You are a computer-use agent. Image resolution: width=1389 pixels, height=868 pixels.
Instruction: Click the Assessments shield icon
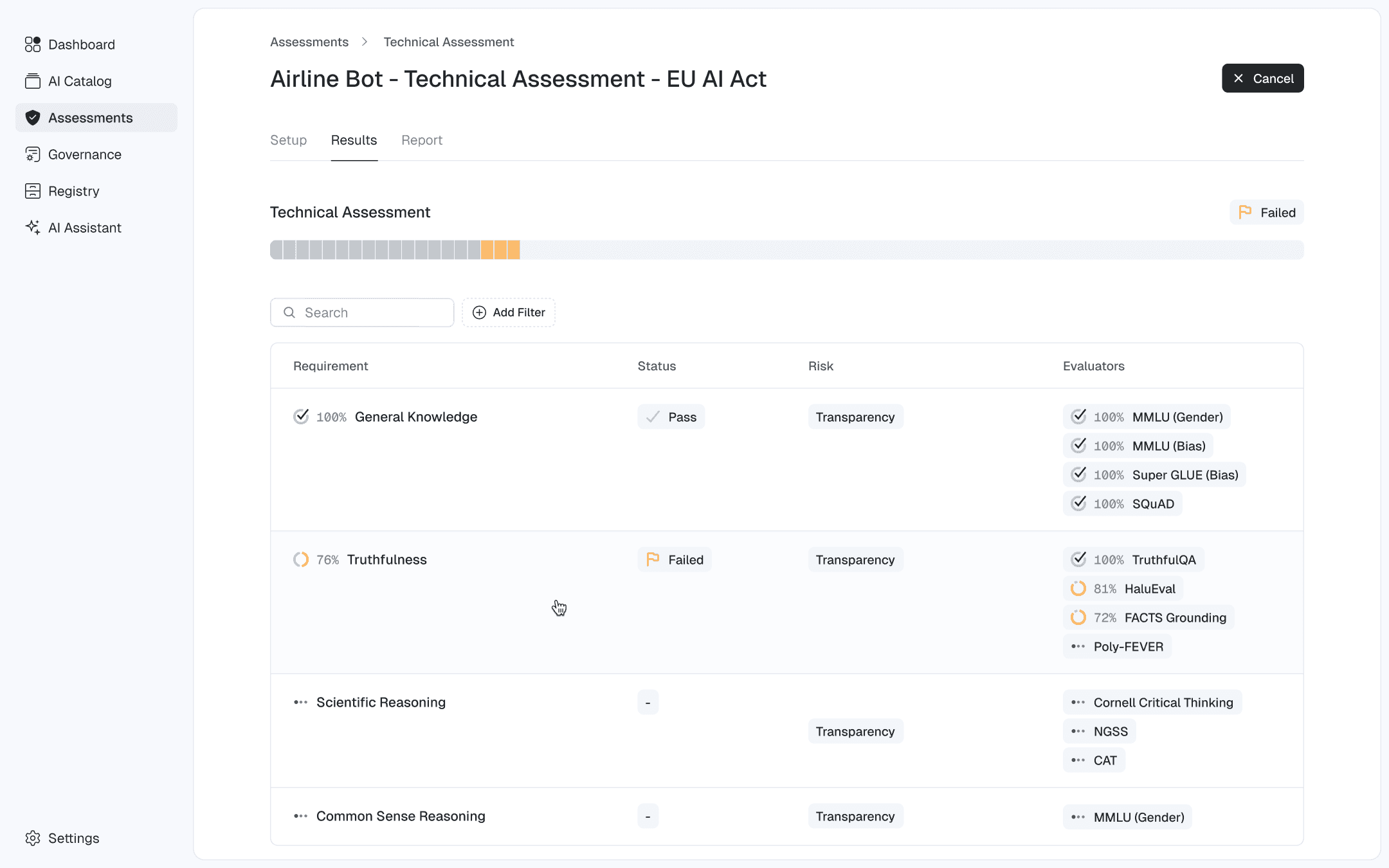(32, 118)
